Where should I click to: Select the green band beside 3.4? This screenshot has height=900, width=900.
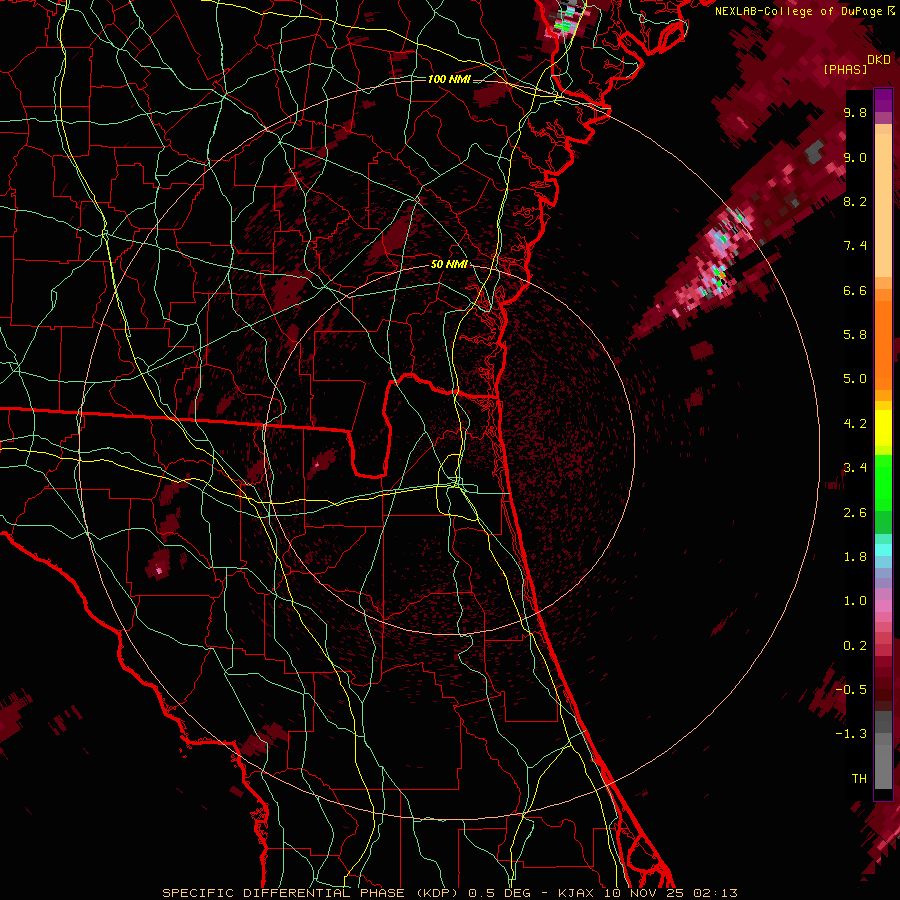pos(883,482)
